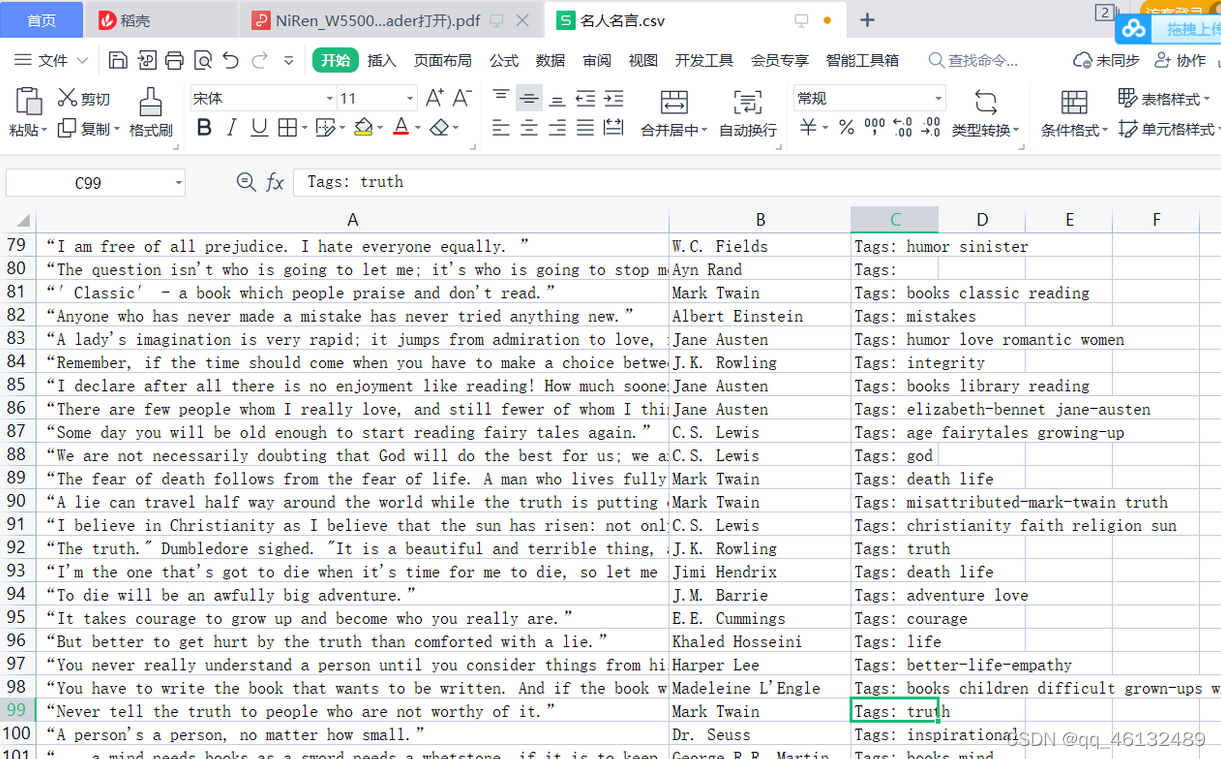Viewport: 1221px width, 759px height.
Task: Click the 协作 collaborate button
Action: [1180, 61]
